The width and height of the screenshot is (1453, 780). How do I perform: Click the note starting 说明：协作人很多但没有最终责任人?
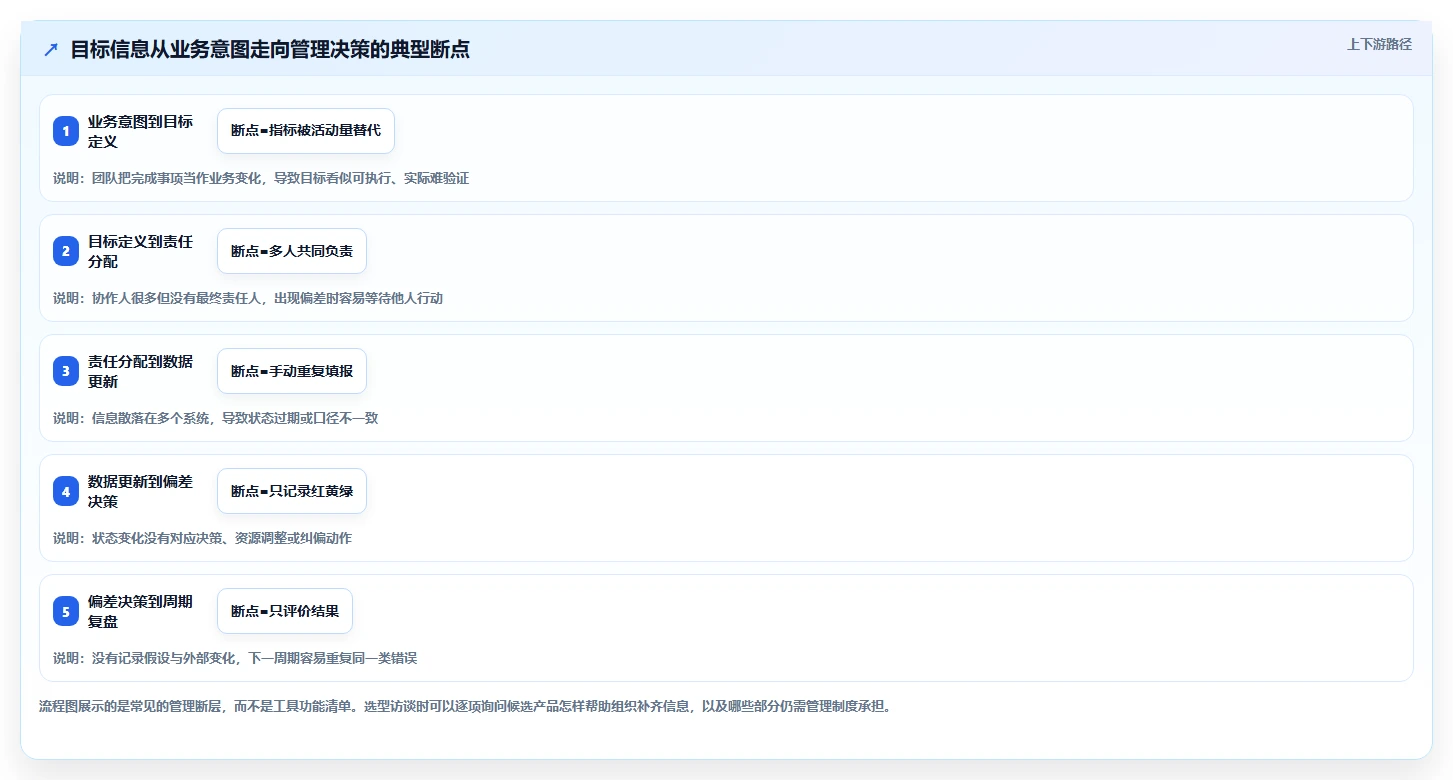tap(248, 298)
